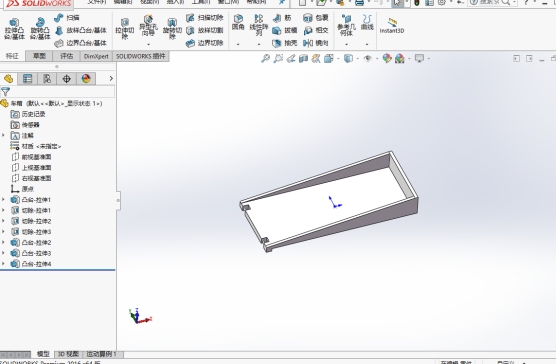
Task: Open the FeatureManager design tree tab
Action: pyautogui.click(x=8, y=78)
